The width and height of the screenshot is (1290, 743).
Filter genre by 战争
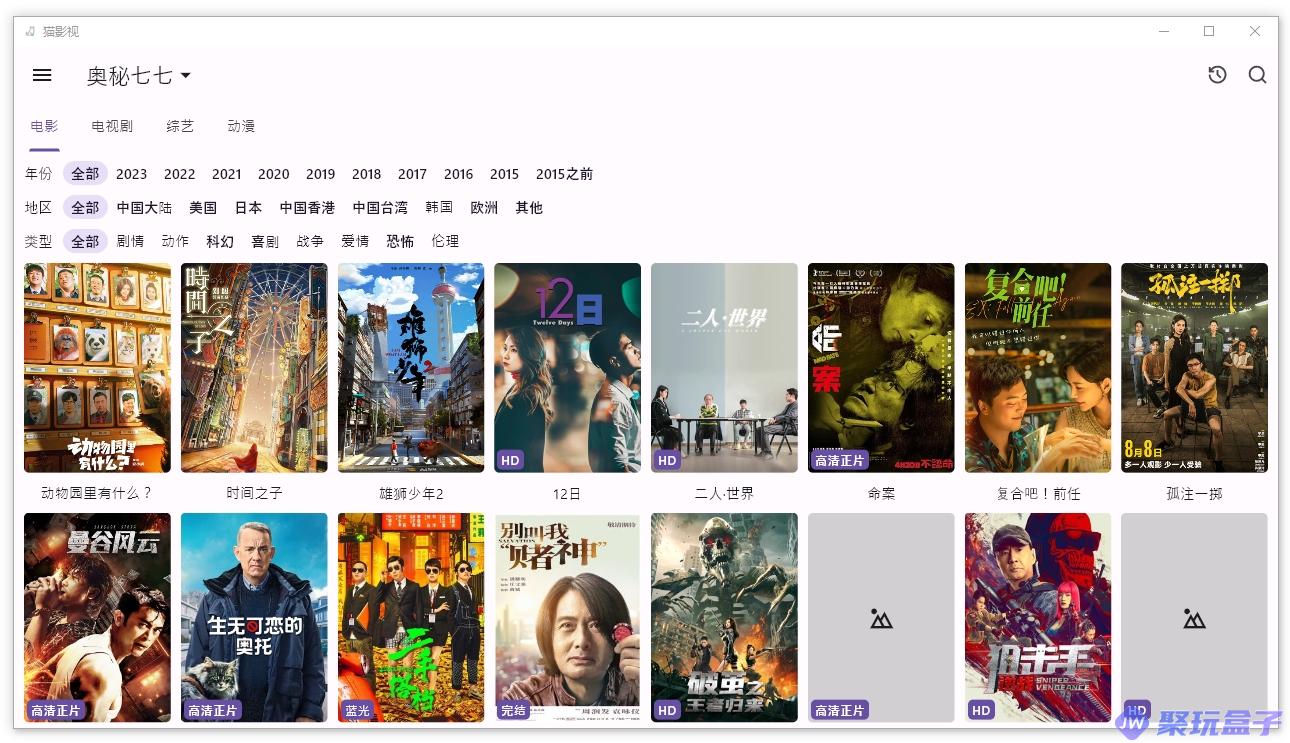coord(310,241)
